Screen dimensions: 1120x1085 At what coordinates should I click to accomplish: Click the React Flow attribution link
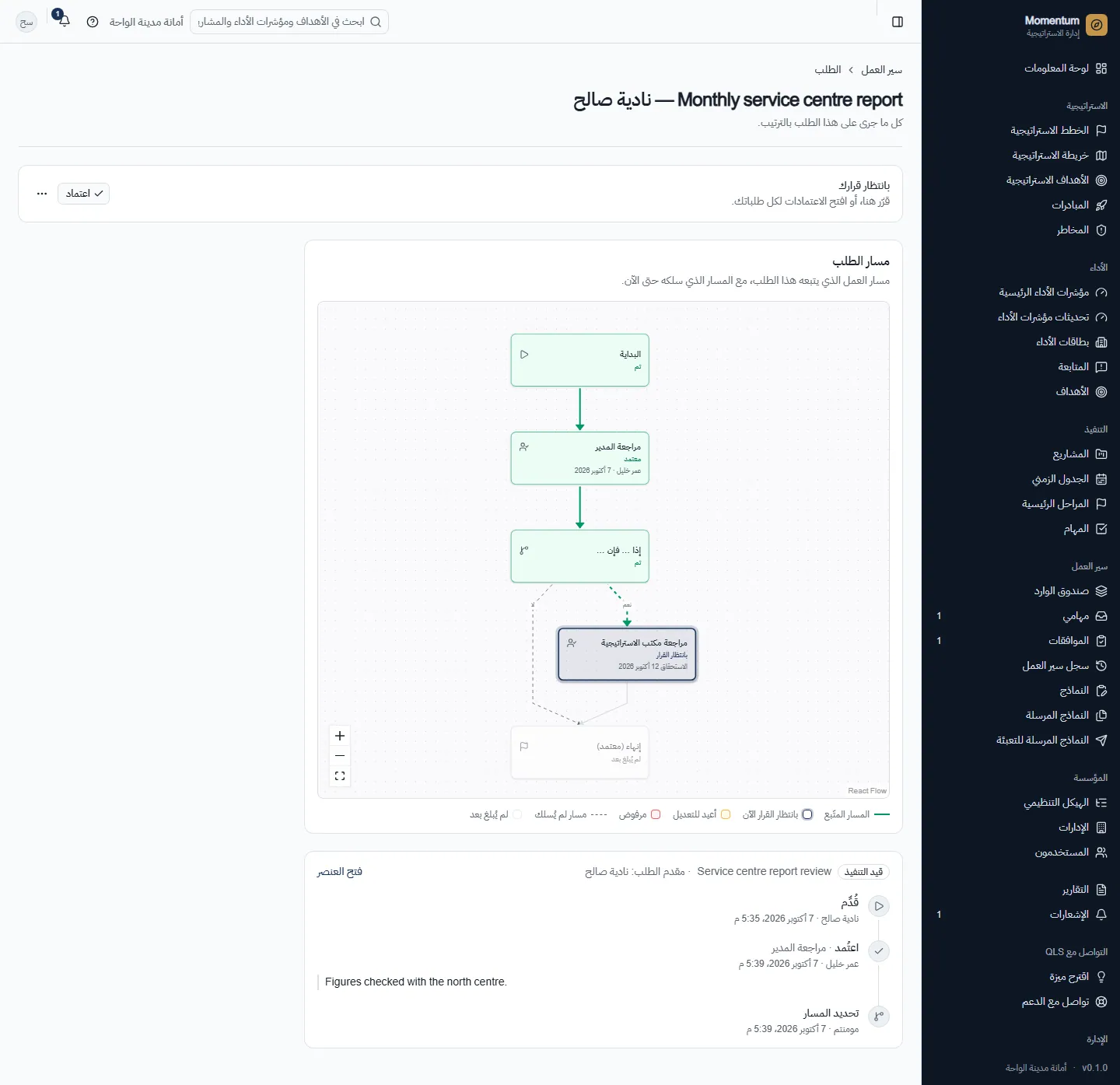(867, 791)
